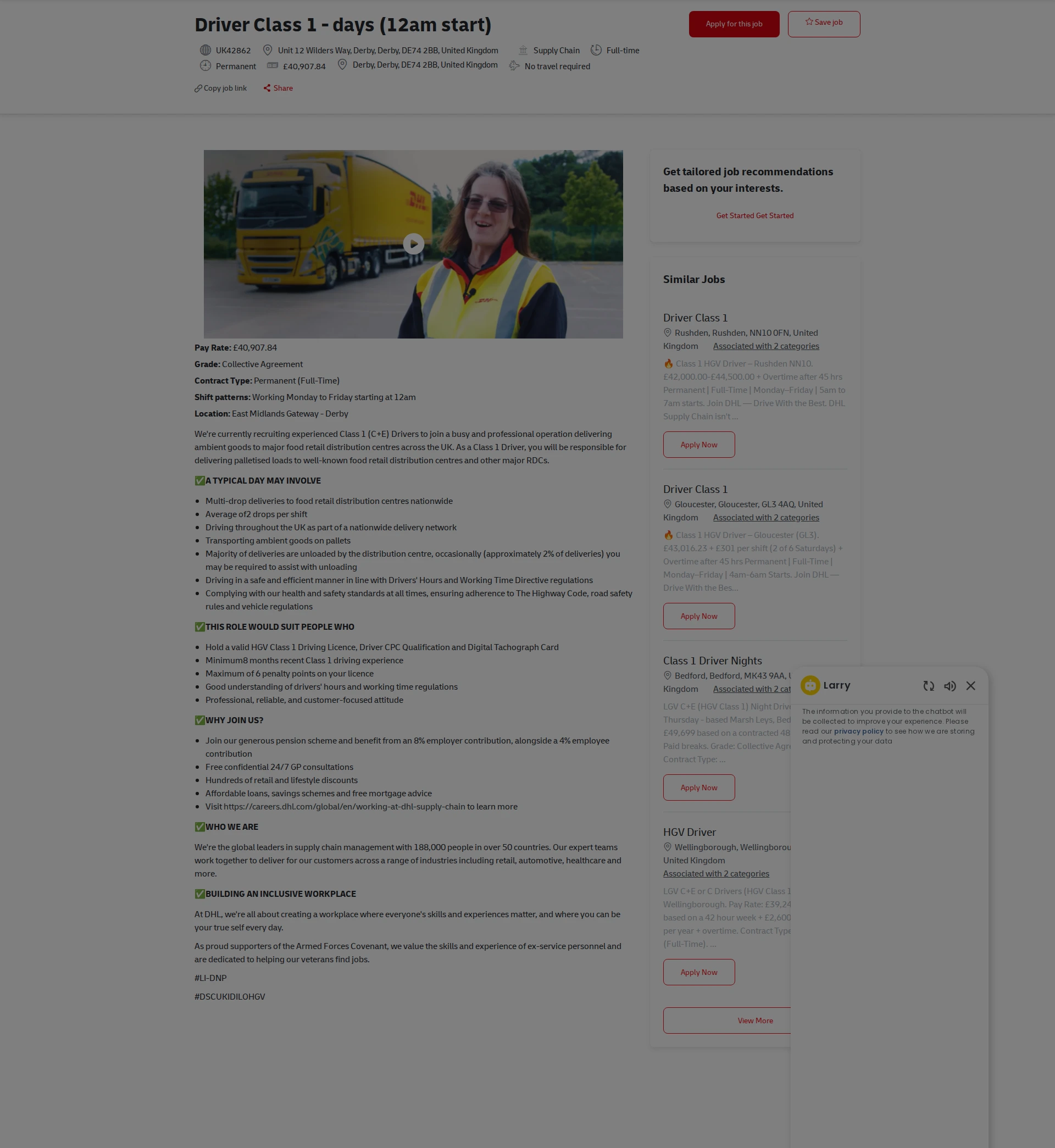Copy job link
The image size is (1055, 1148).
point(220,88)
